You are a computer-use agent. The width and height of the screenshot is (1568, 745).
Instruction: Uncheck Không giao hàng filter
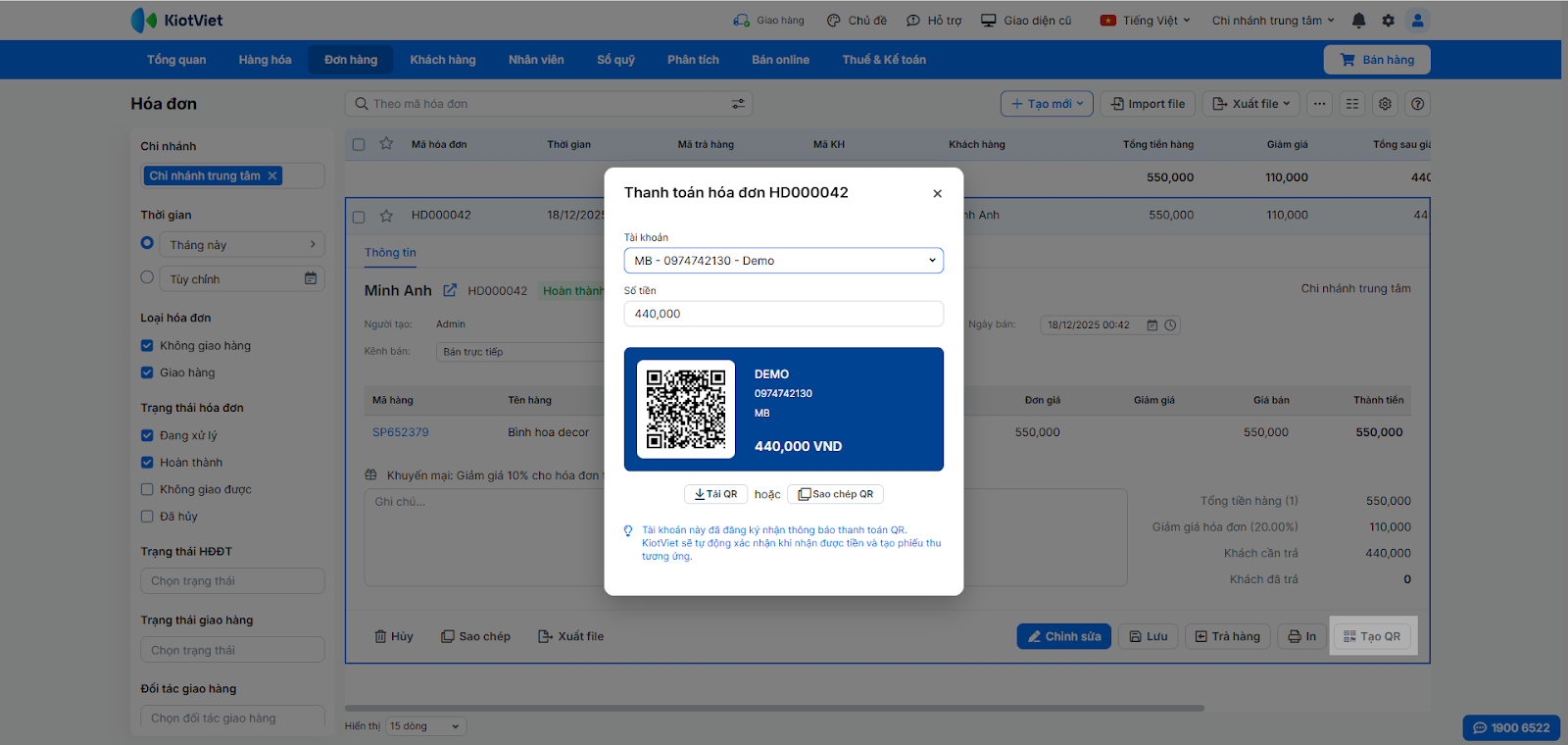point(147,345)
